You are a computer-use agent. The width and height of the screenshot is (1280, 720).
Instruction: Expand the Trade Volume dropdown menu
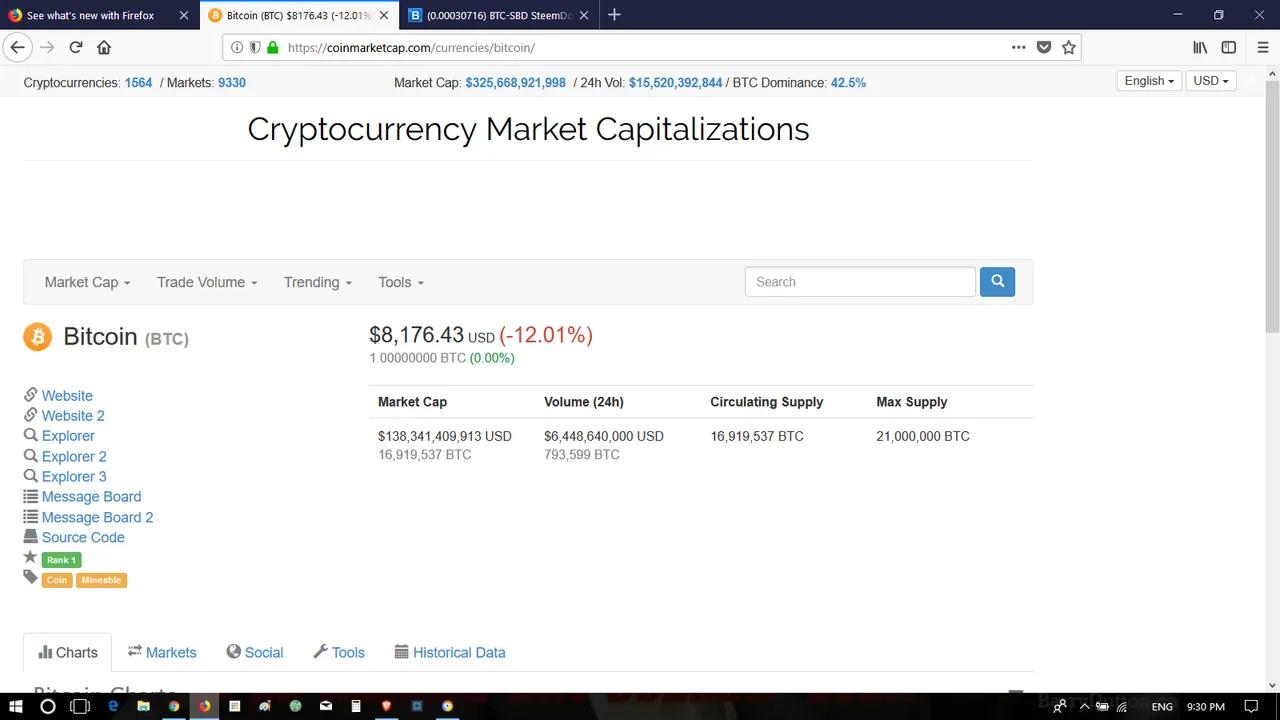(207, 282)
